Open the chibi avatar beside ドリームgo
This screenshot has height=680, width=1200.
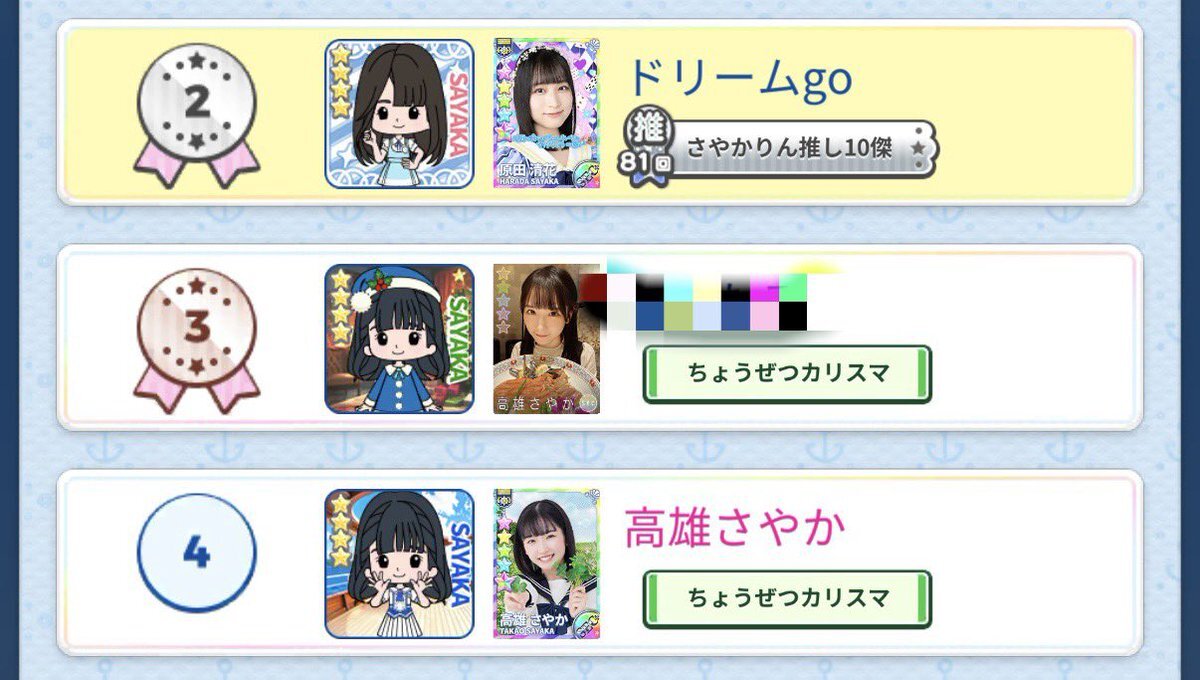click(x=399, y=114)
